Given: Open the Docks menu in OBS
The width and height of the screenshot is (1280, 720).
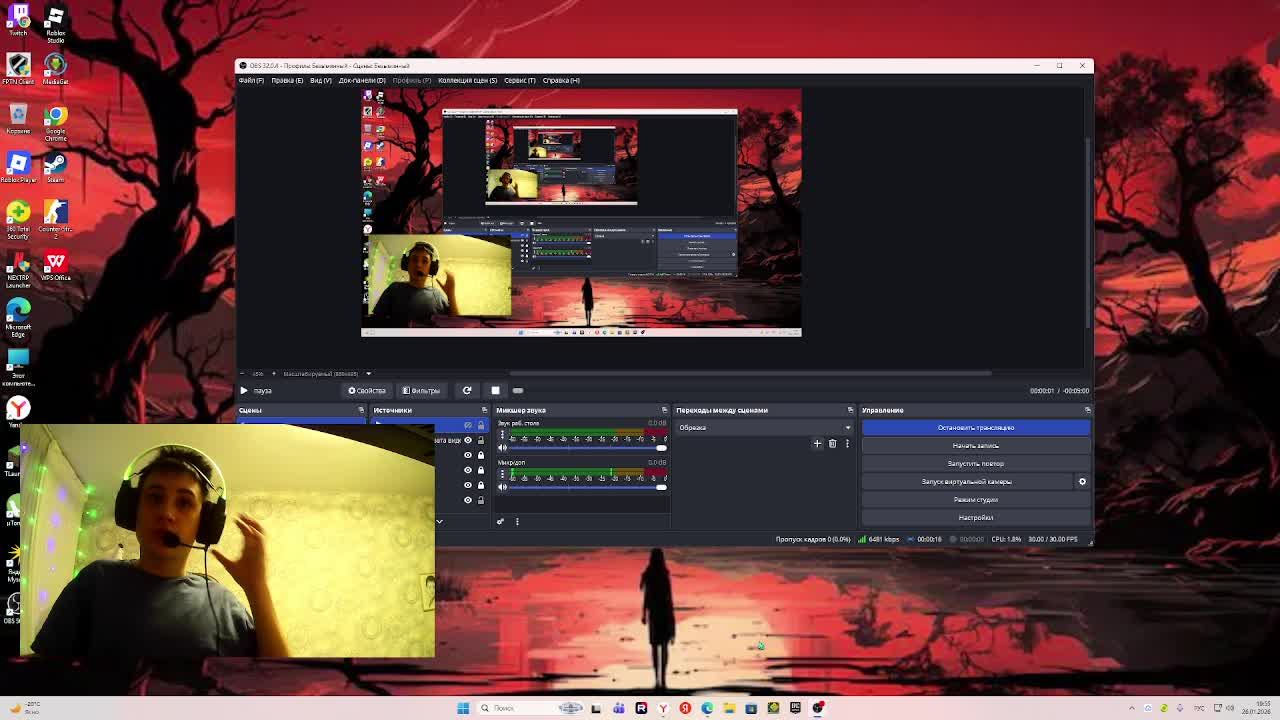Looking at the screenshot, I should [362, 80].
